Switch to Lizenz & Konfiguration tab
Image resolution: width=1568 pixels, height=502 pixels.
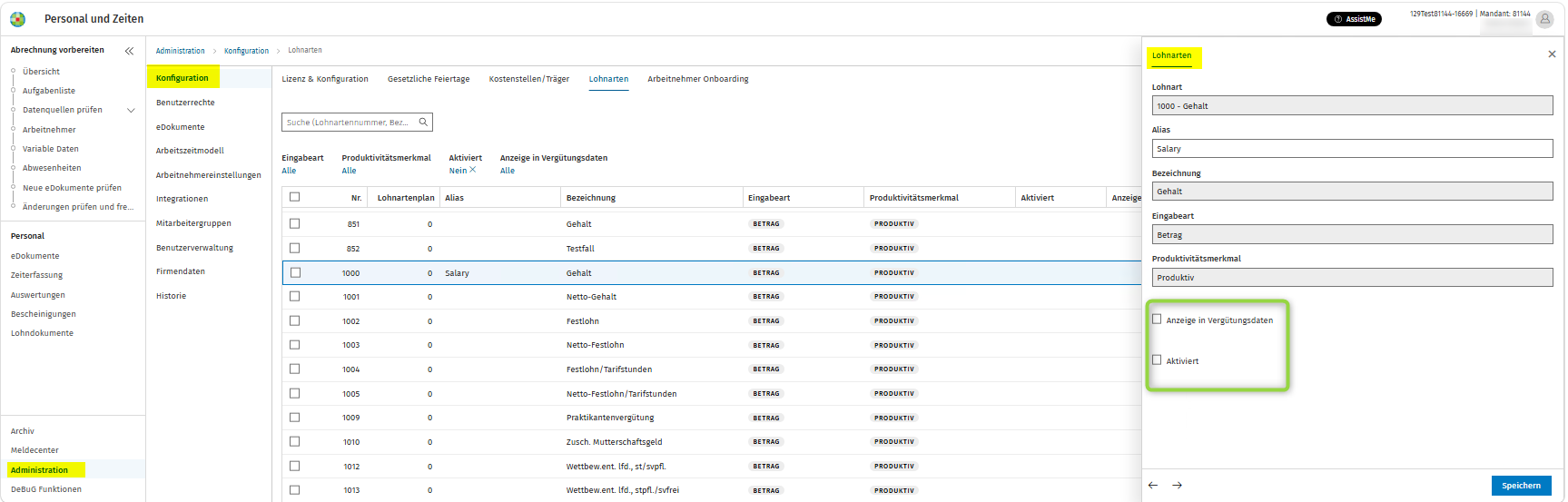click(x=325, y=79)
